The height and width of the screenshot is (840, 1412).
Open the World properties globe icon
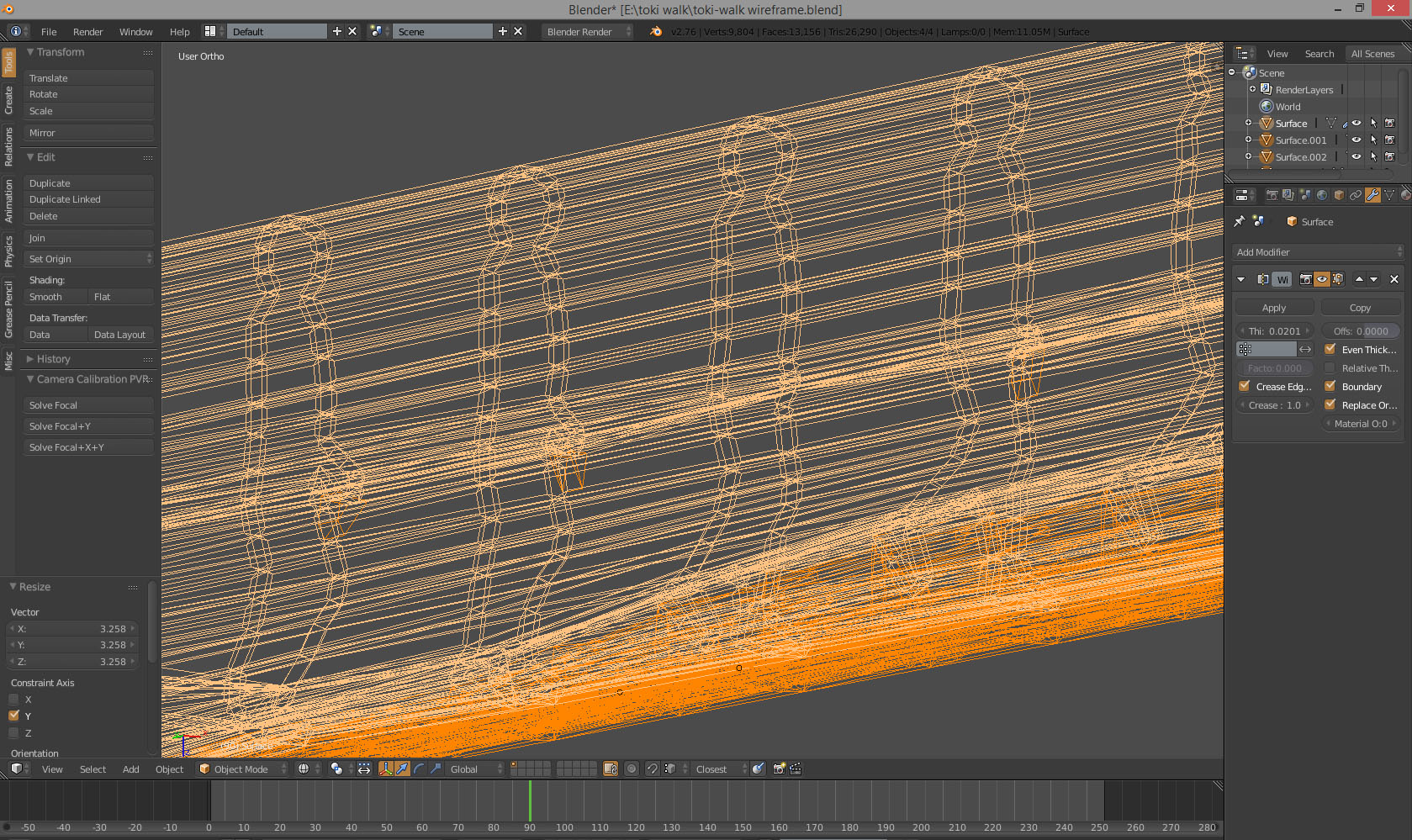click(x=1322, y=195)
